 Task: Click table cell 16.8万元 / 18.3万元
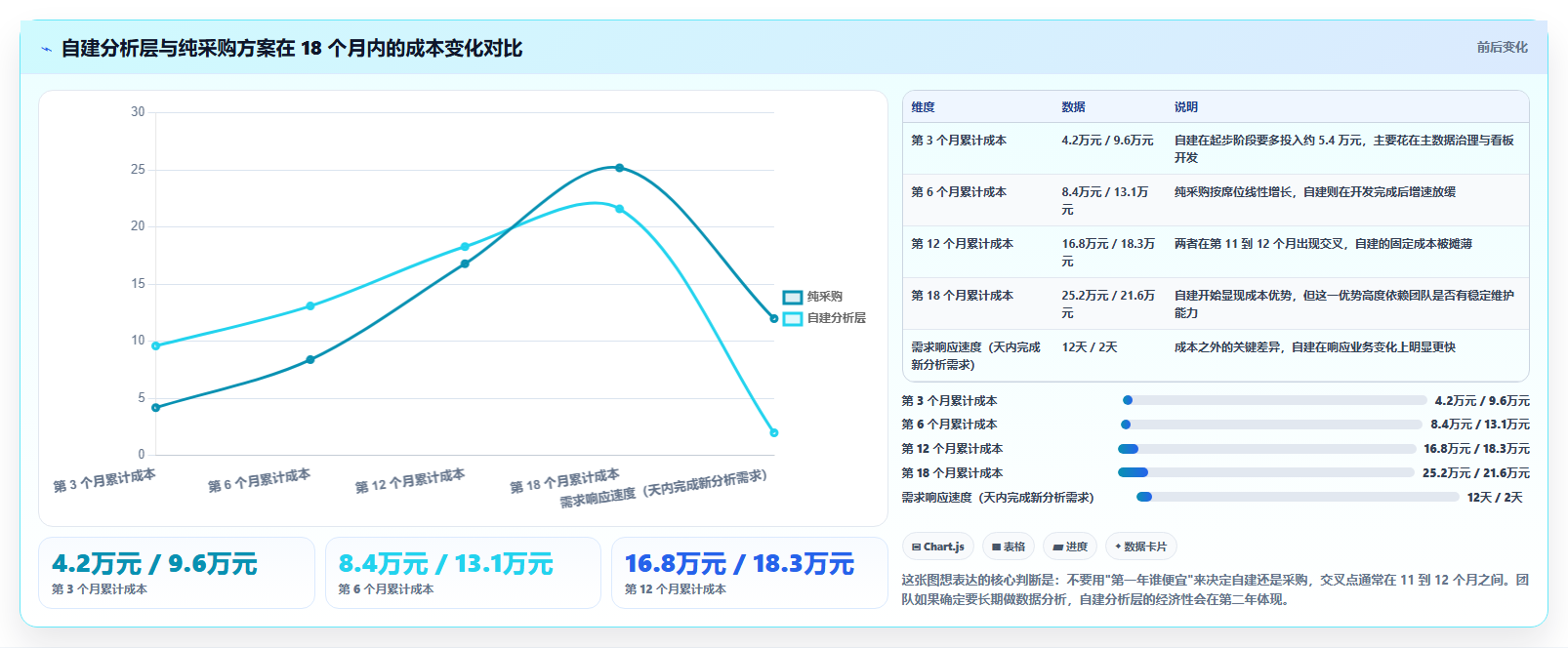(x=1107, y=252)
